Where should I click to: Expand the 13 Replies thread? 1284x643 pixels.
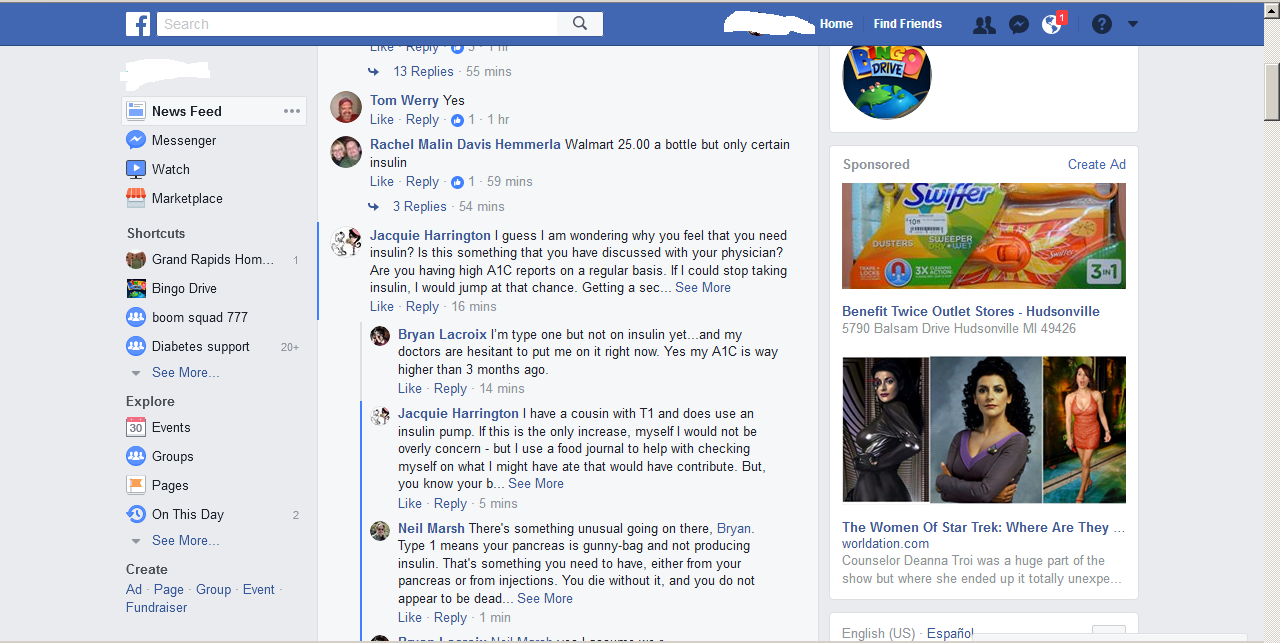[x=423, y=71]
